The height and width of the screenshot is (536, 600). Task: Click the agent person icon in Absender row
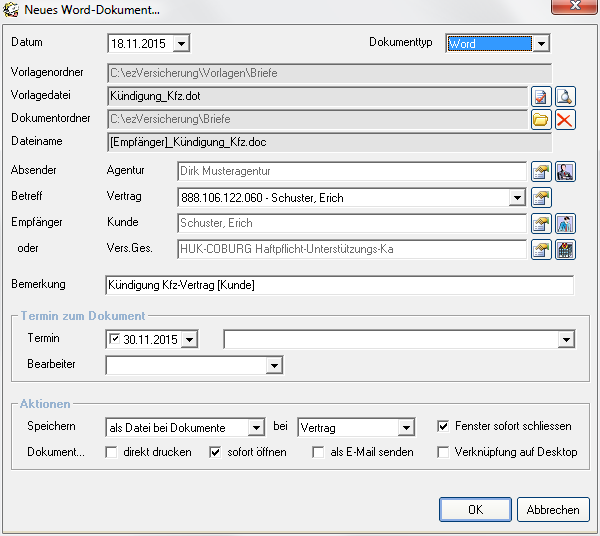(x=566, y=171)
